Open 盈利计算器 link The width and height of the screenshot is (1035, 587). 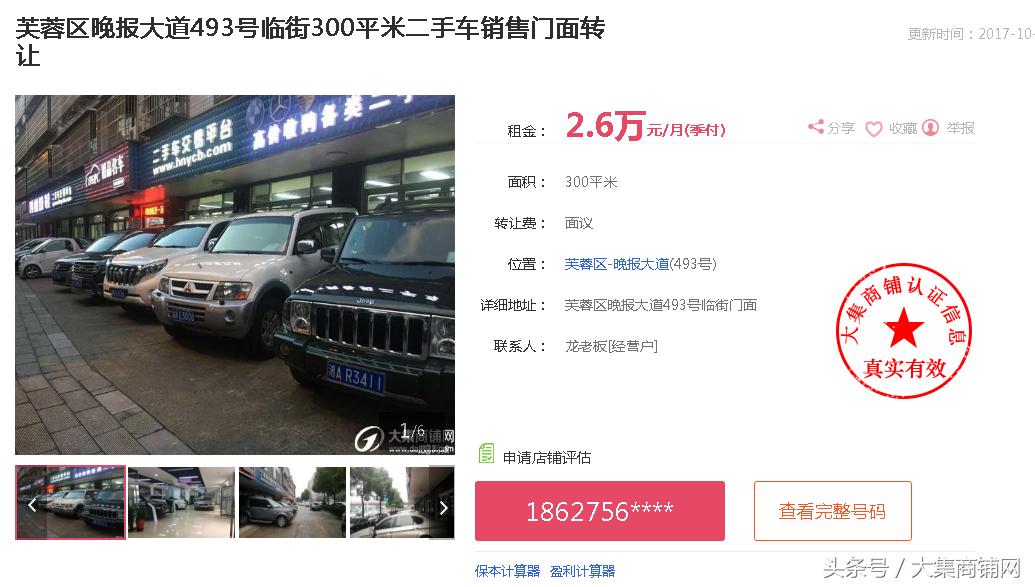[x=582, y=571]
